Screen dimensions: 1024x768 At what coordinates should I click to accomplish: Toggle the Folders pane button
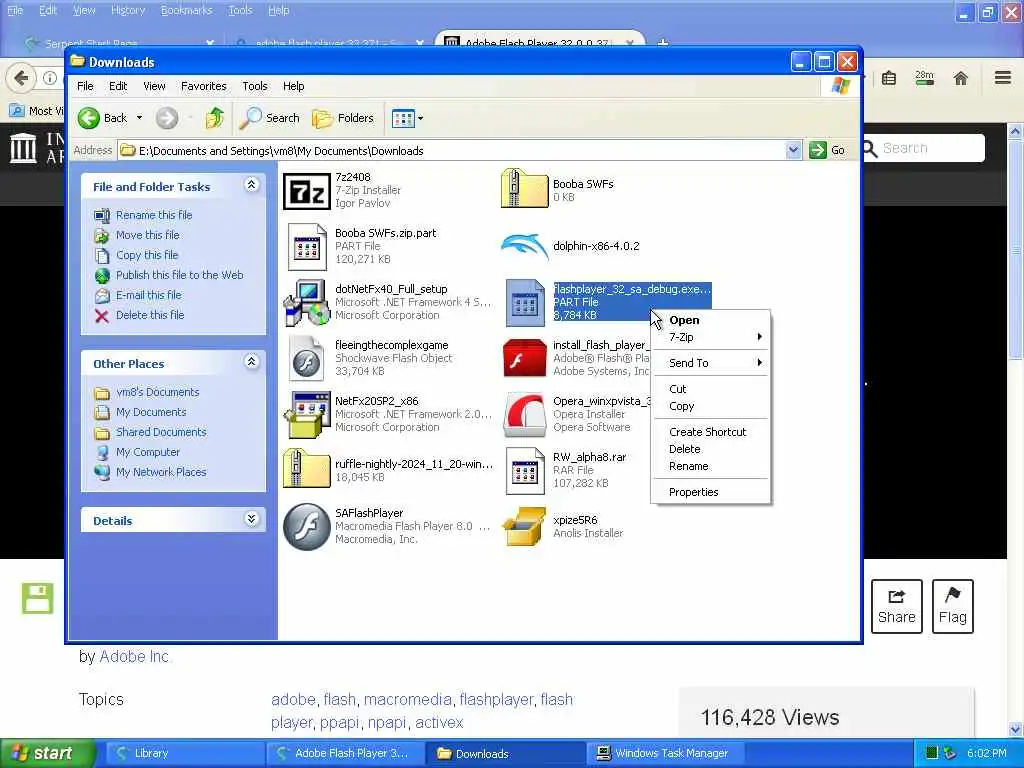343,118
